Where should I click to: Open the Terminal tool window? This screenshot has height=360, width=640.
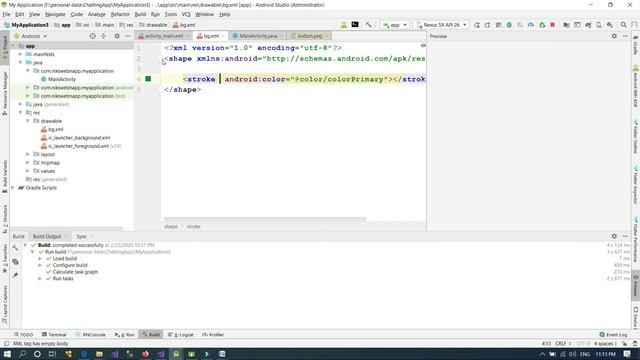[54, 334]
